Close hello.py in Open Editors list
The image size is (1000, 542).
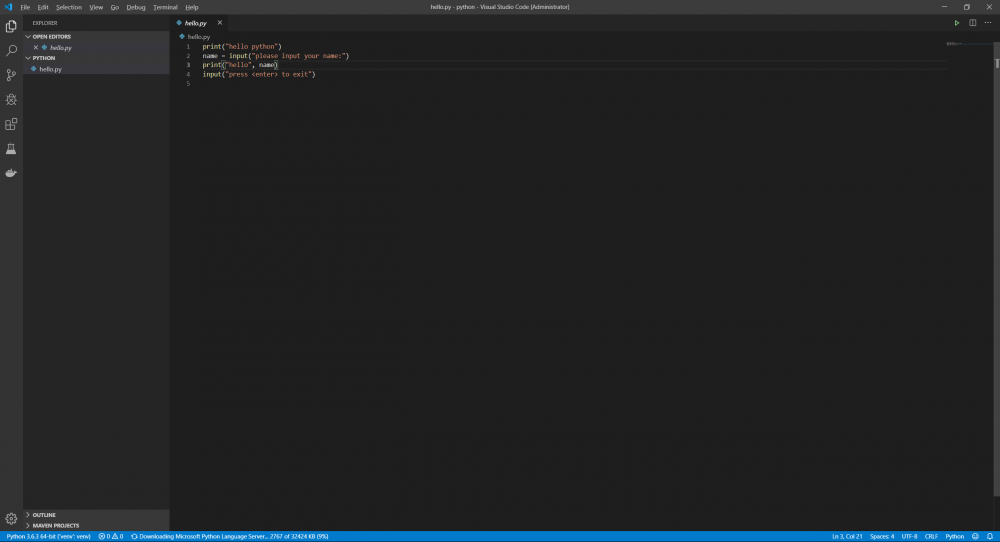[x=36, y=47]
